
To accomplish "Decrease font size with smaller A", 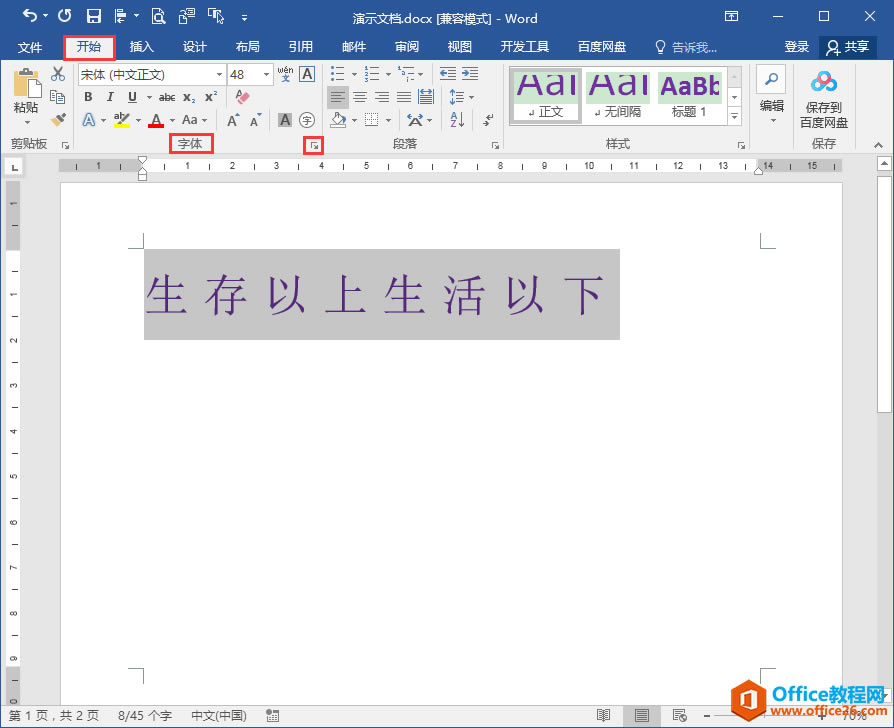I will pyautogui.click(x=255, y=120).
